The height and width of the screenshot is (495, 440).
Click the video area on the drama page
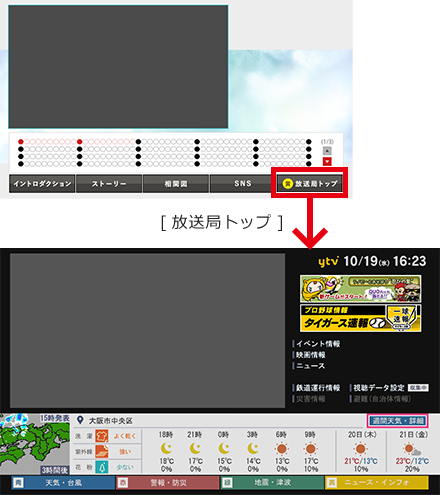[118, 67]
